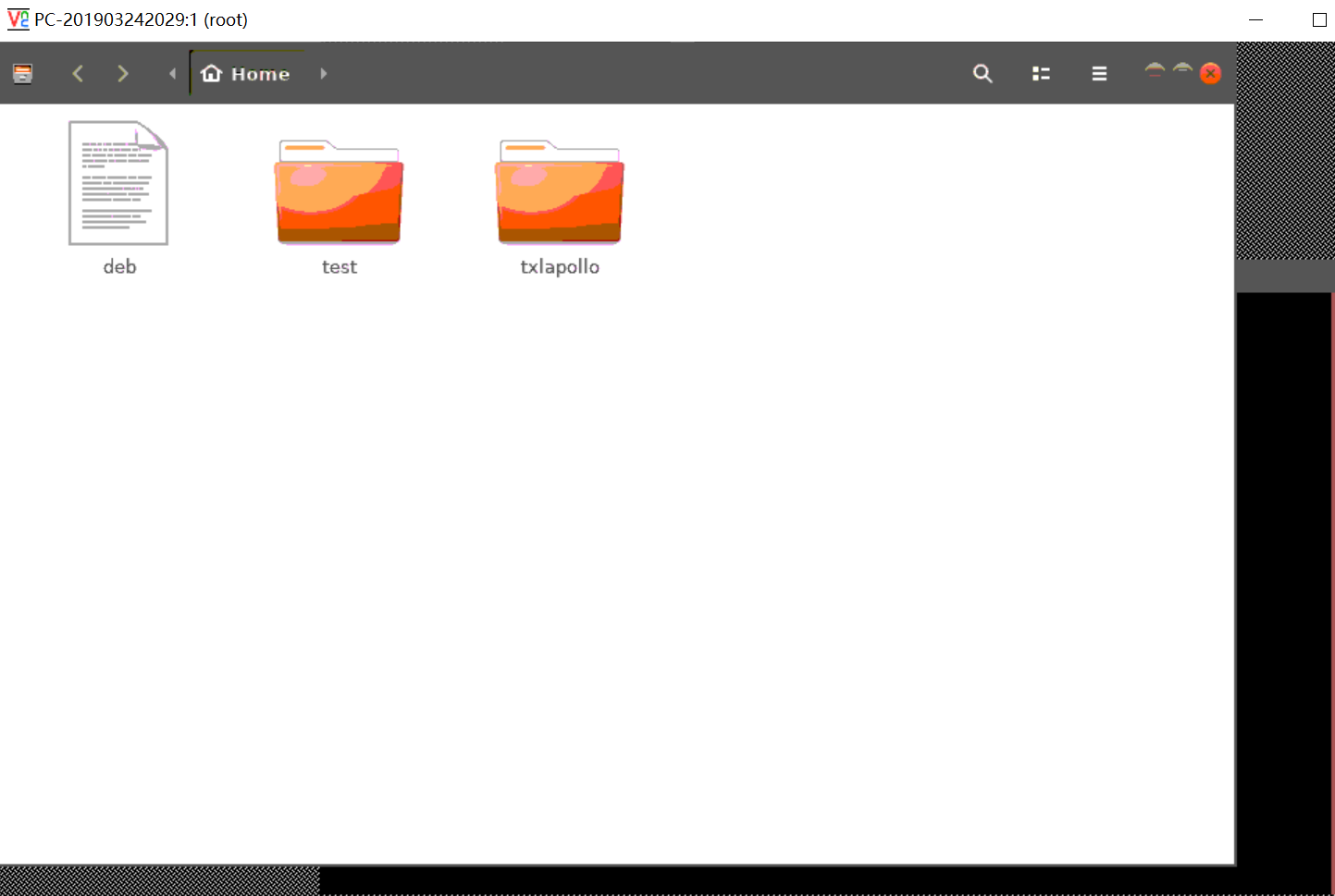The width and height of the screenshot is (1335, 896).
Task: Click the V2 icon in the title bar
Action: pos(19,18)
